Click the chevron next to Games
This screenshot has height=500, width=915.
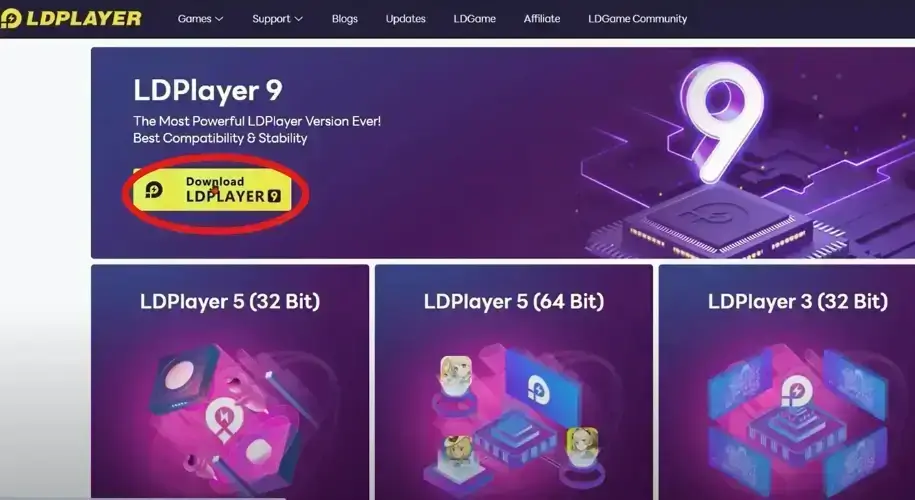[x=219, y=19]
